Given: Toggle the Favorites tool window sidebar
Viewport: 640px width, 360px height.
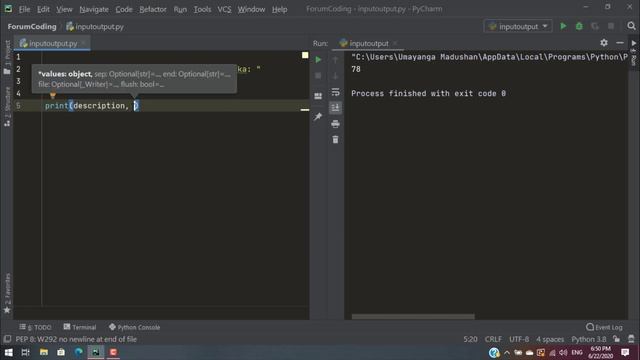Looking at the screenshot, I should pyautogui.click(x=7, y=293).
